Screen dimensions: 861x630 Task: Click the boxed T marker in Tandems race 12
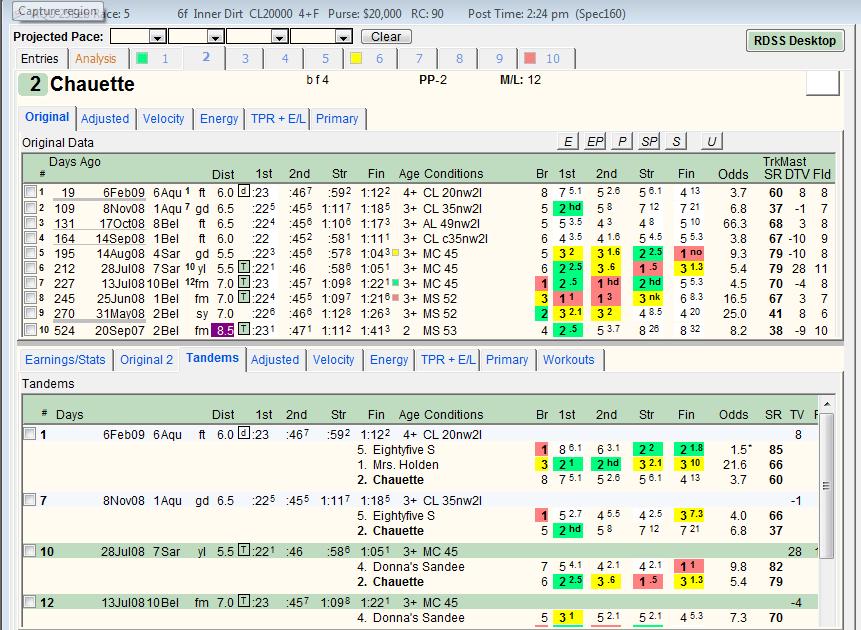pyautogui.click(x=244, y=601)
